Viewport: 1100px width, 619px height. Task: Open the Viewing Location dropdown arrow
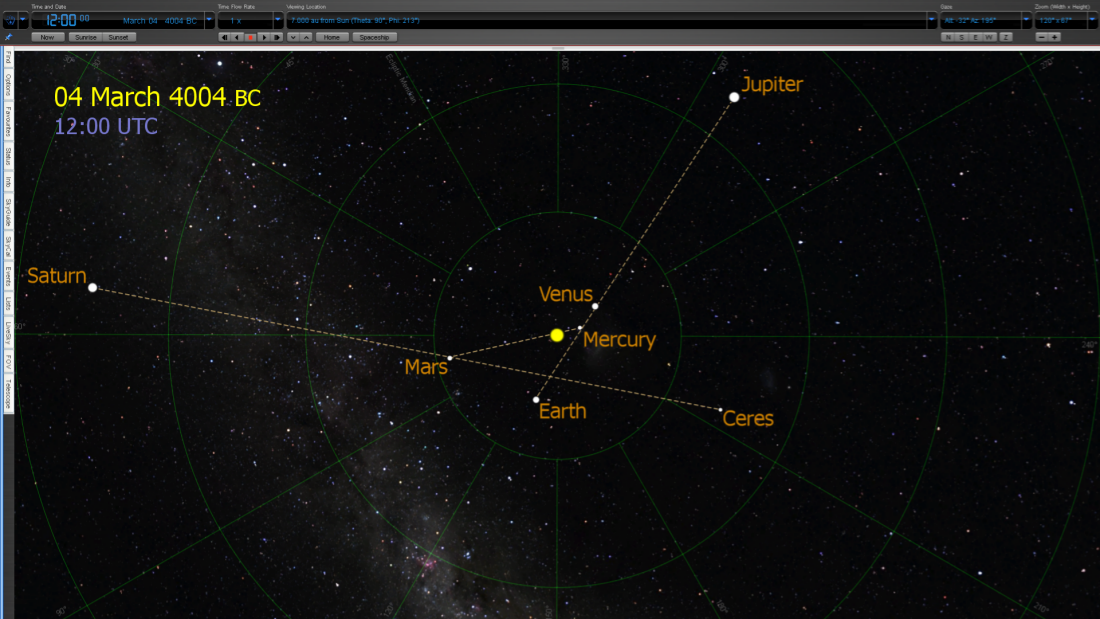click(x=932, y=20)
